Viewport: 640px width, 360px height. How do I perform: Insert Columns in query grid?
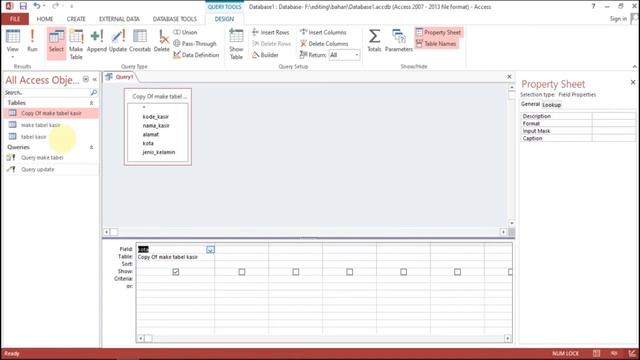tap(323, 32)
